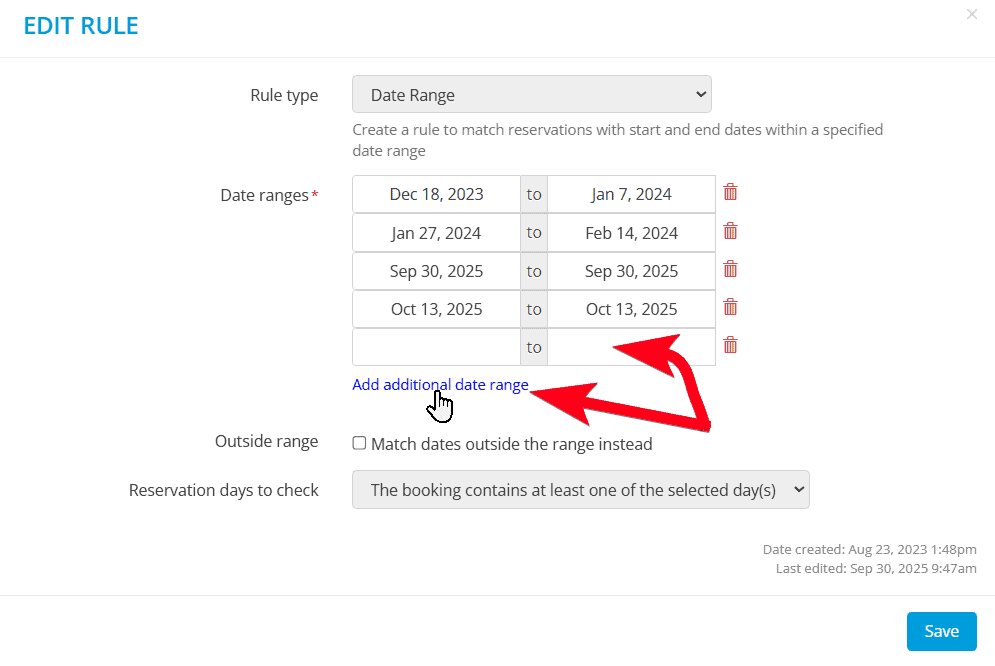
Task: Edit the Oct 13, 2025 end date
Action: click(631, 309)
